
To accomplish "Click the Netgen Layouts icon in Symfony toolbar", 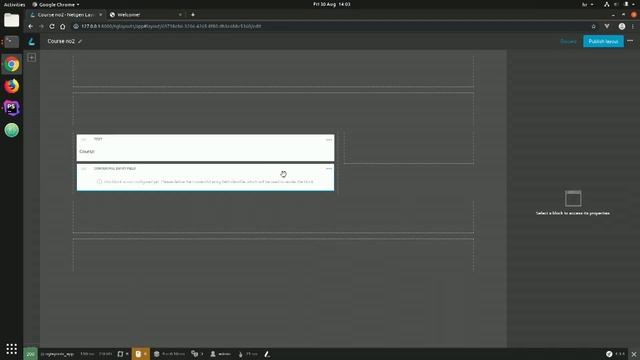I will [x=267, y=354].
